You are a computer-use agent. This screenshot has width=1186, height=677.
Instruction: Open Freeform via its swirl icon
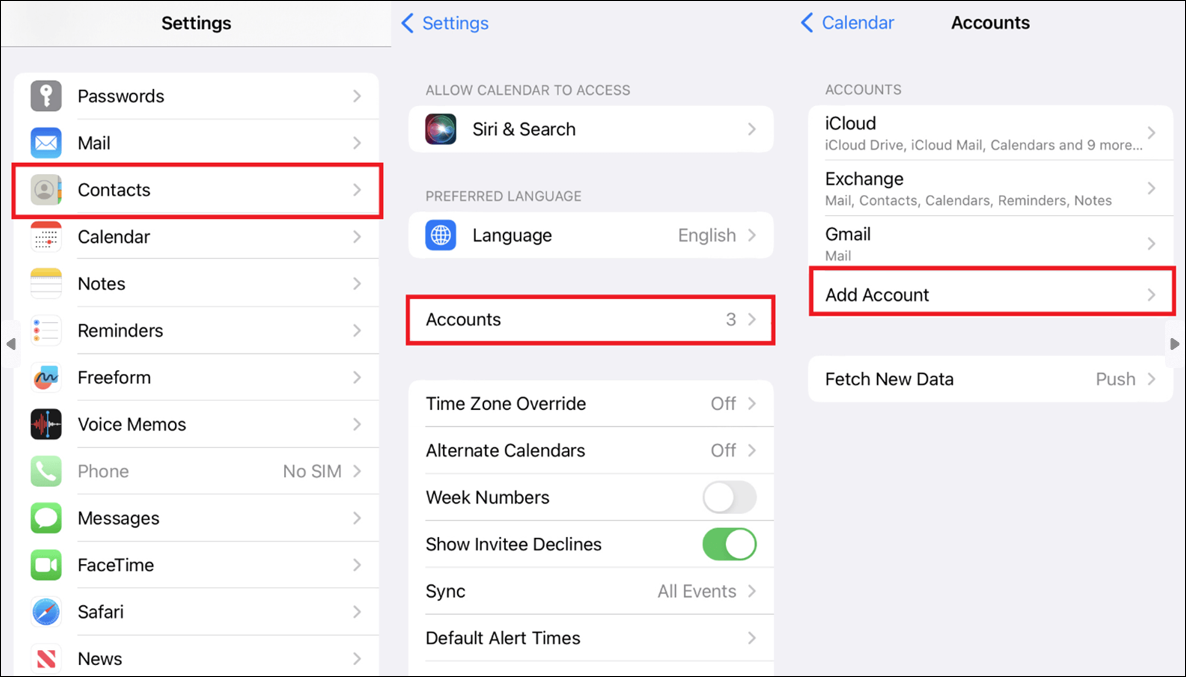click(47, 377)
